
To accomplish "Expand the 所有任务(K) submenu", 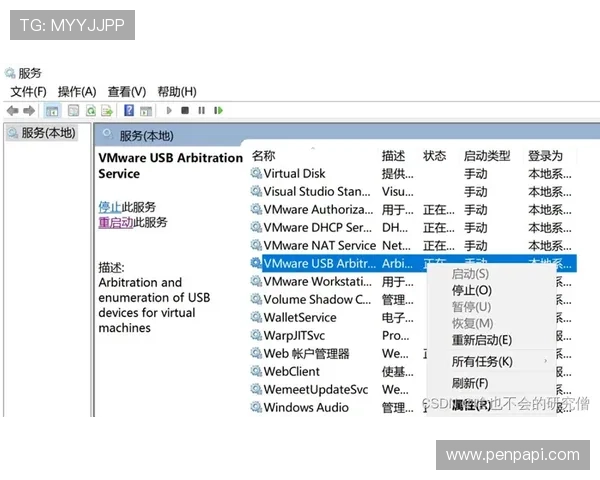I will point(481,361).
